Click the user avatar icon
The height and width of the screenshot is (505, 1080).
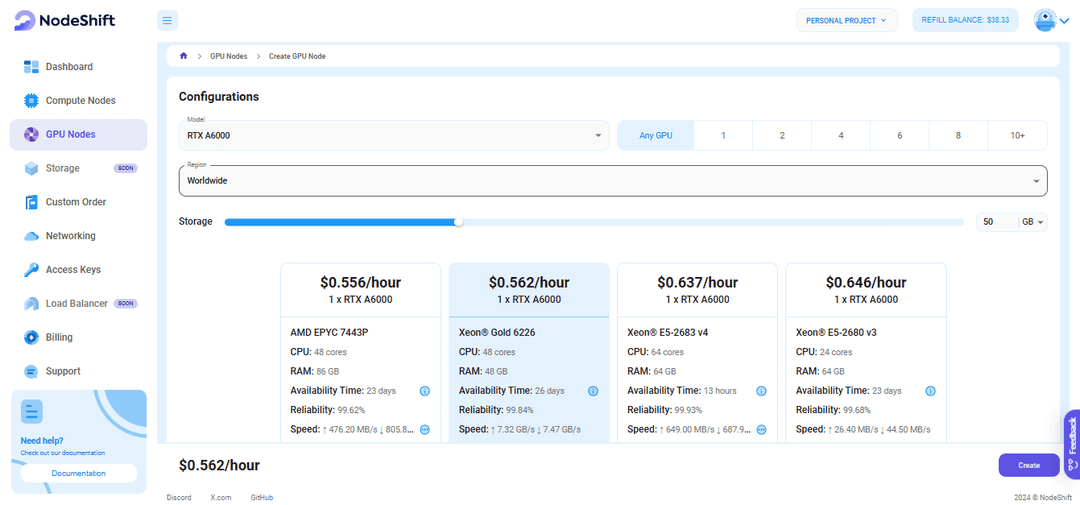(1045, 20)
